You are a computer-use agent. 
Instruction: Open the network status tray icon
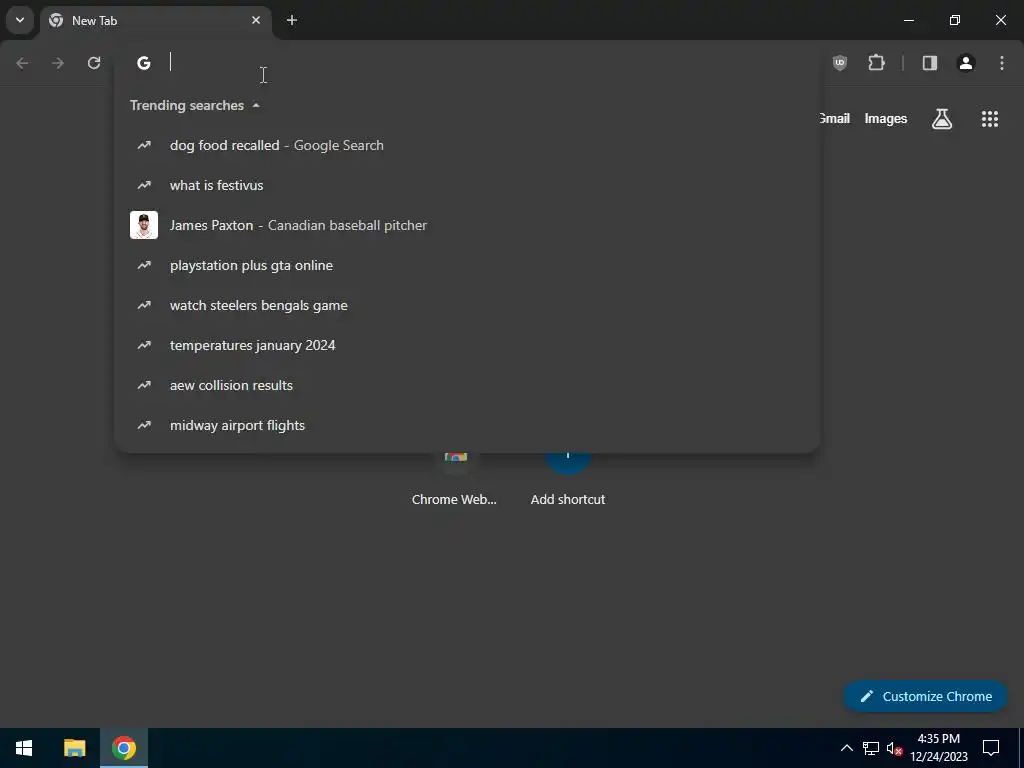(x=871, y=748)
